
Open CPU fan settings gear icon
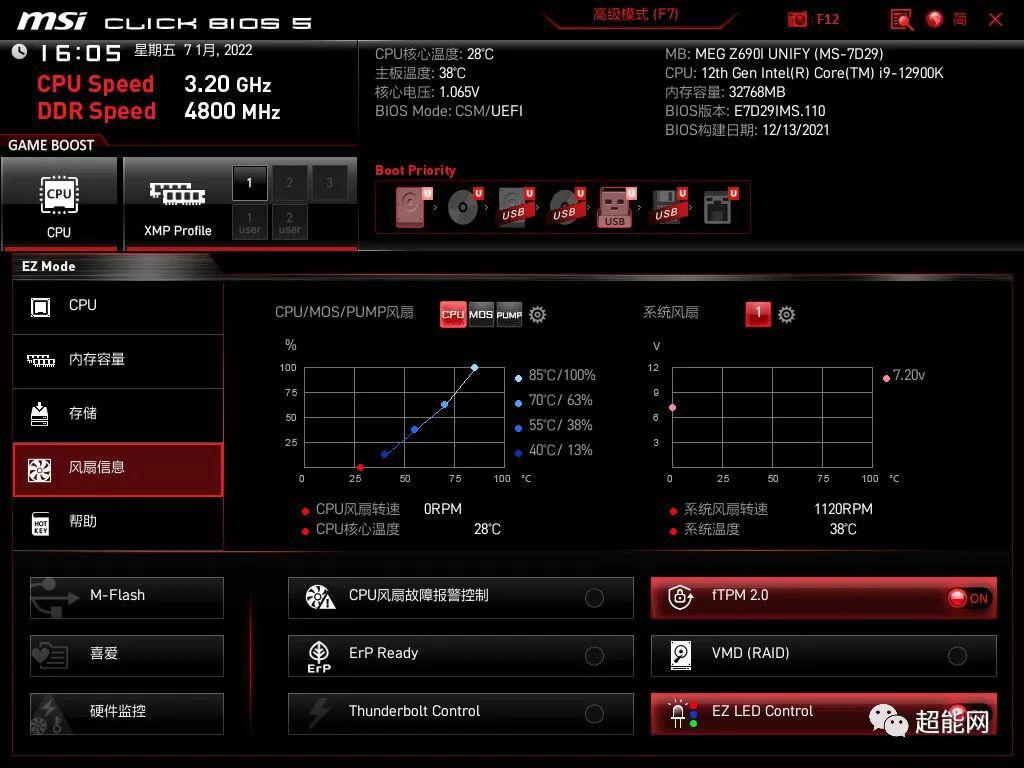(x=538, y=315)
